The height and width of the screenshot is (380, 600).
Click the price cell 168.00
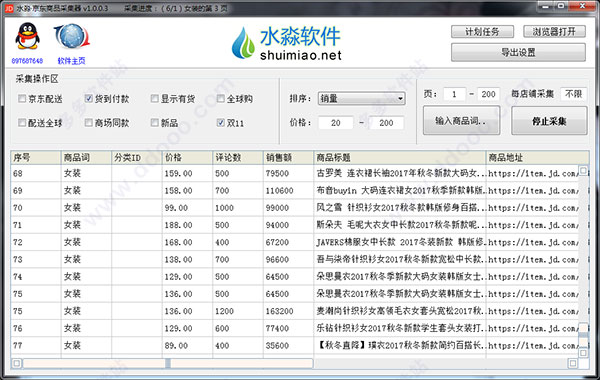(178, 242)
